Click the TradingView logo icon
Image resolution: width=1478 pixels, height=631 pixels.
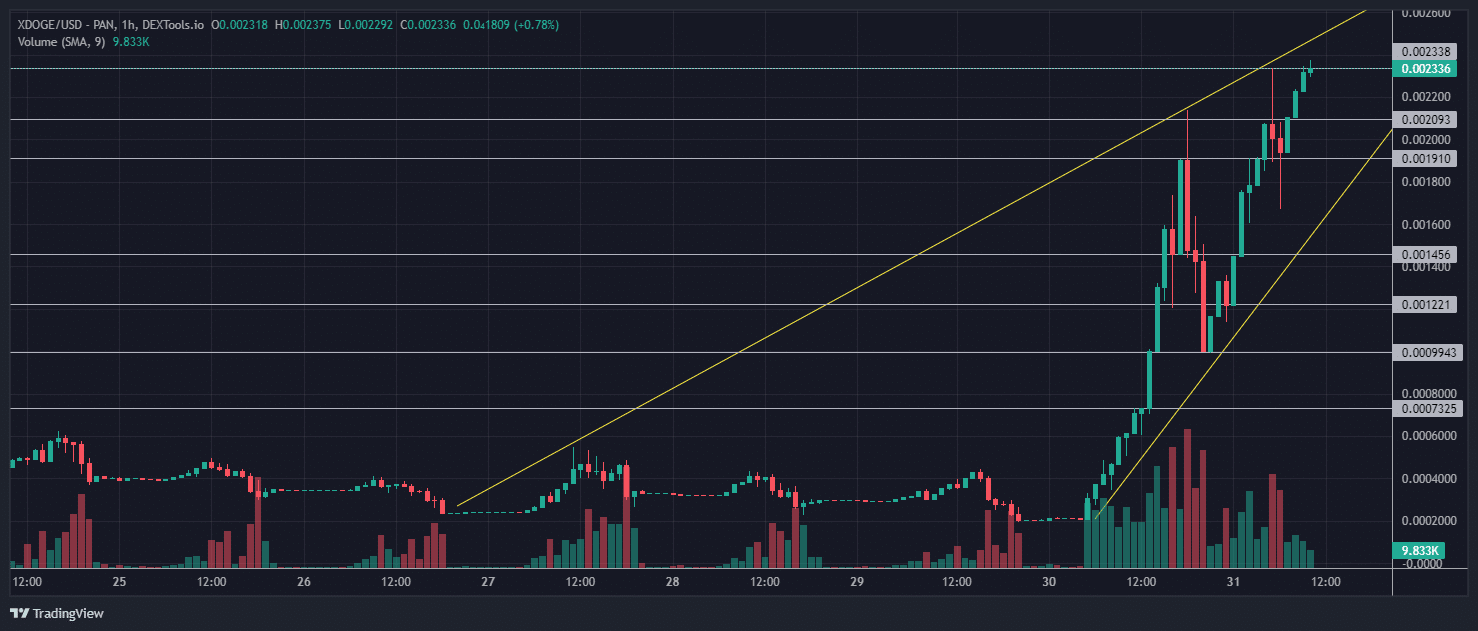(20, 613)
